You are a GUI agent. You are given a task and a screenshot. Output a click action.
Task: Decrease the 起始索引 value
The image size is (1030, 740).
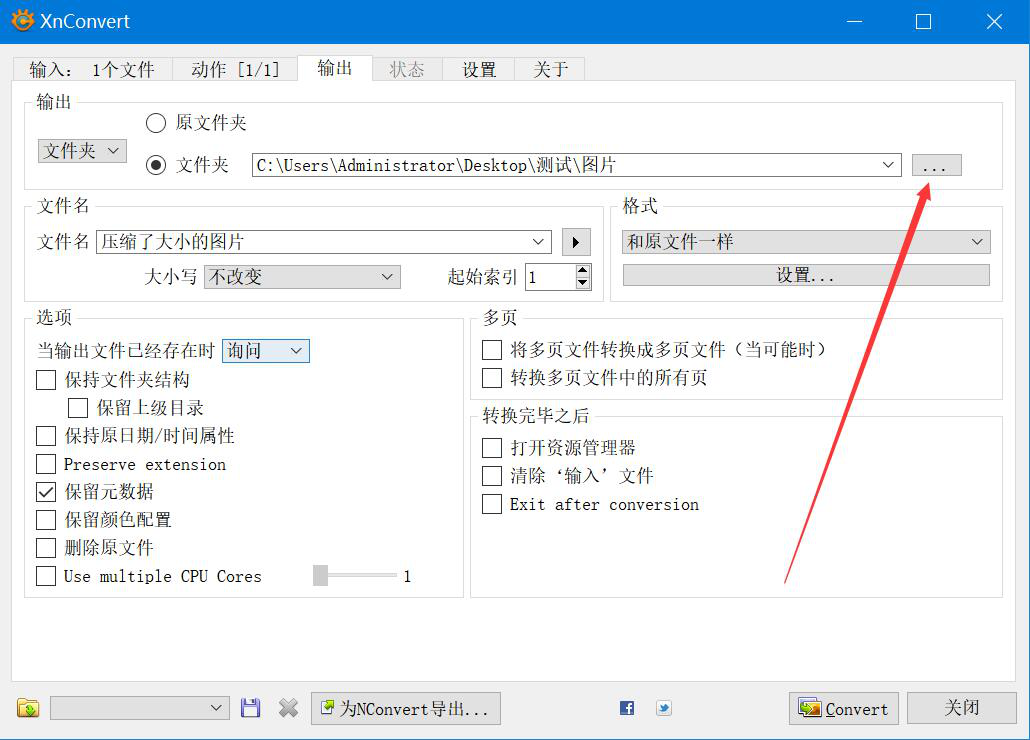(x=582, y=282)
